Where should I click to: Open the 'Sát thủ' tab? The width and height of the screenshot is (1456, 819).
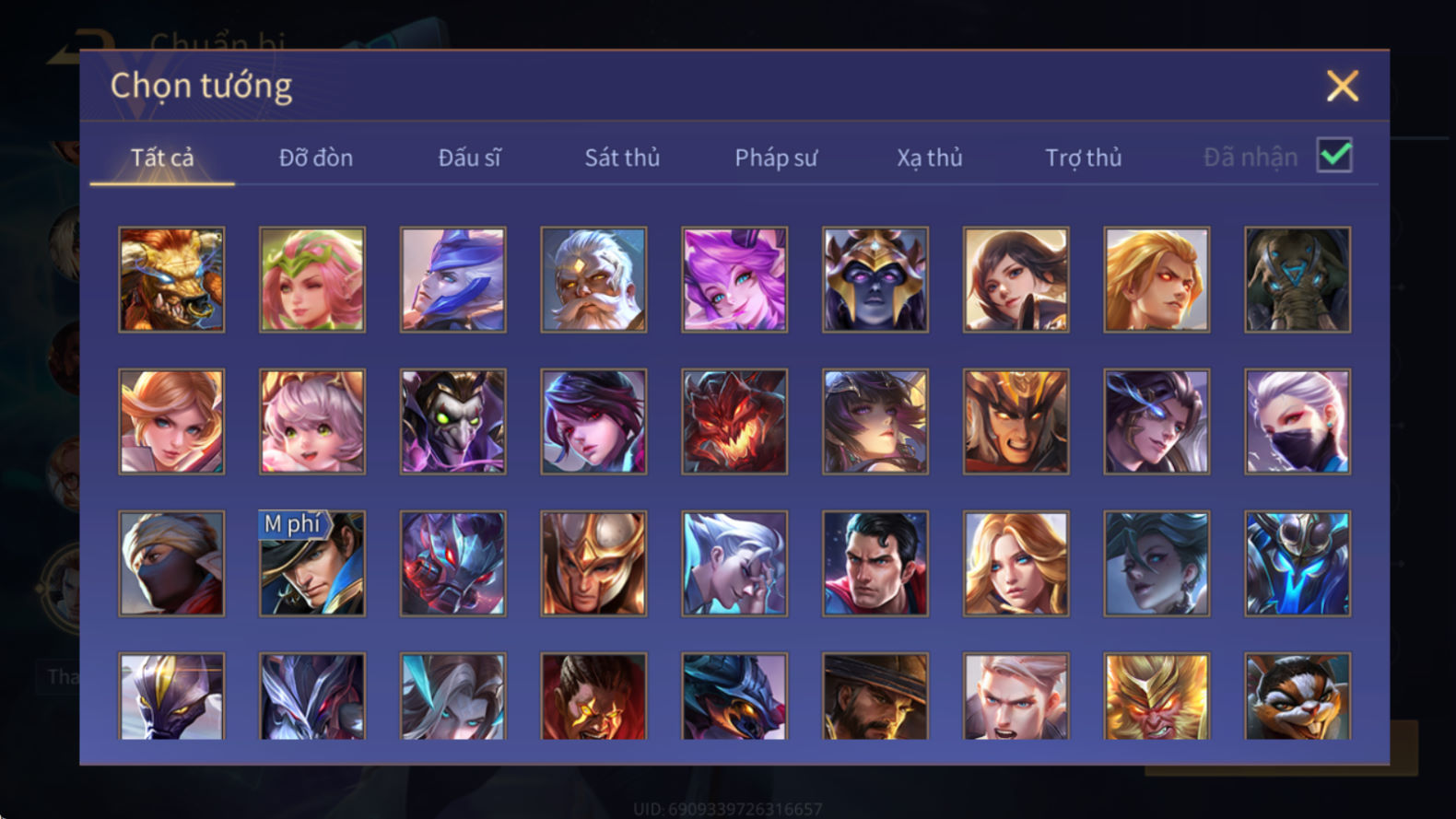click(622, 158)
